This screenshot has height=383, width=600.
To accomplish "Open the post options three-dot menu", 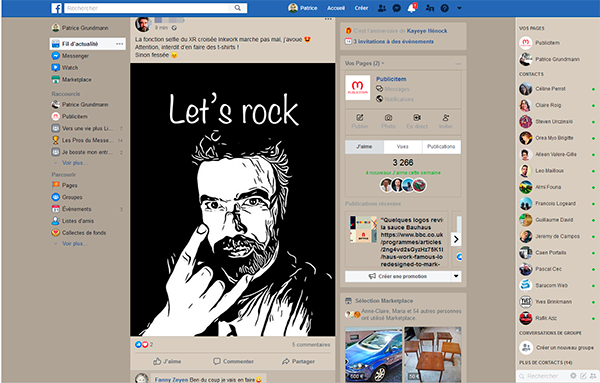I will pyautogui.click(x=328, y=19).
